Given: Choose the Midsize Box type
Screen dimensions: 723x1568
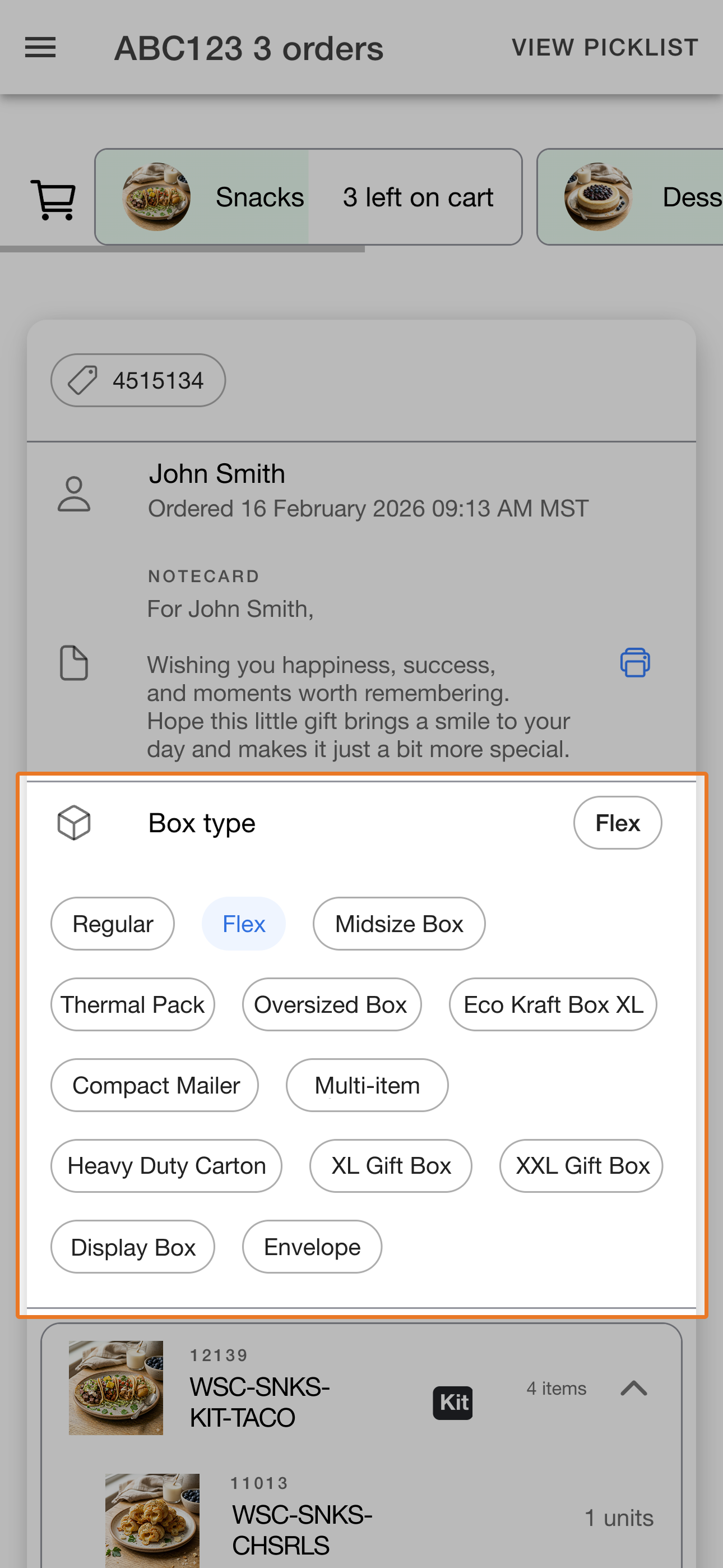Looking at the screenshot, I should [399, 924].
